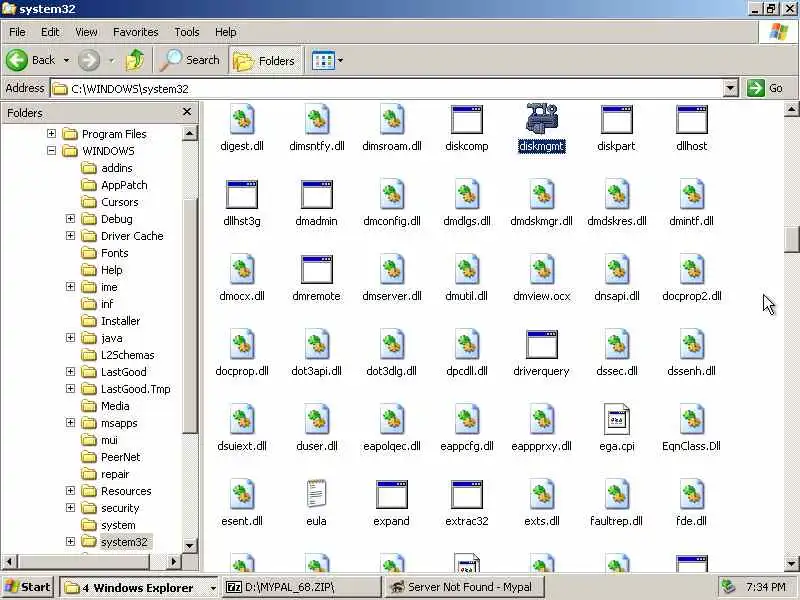Image resolution: width=800 pixels, height=600 pixels.
Task: Click the Go button
Action: pyautogui.click(x=765, y=88)
